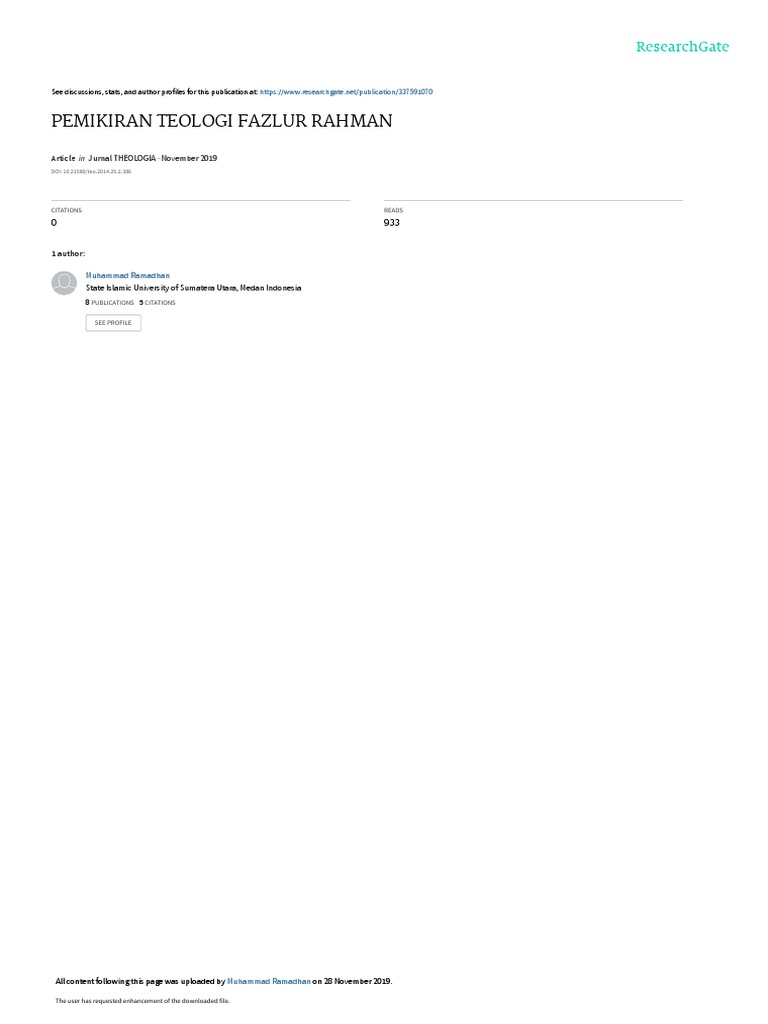
Task: Click the 'See discussions, stats, and author profiles' text
Action: coord(155,92)
